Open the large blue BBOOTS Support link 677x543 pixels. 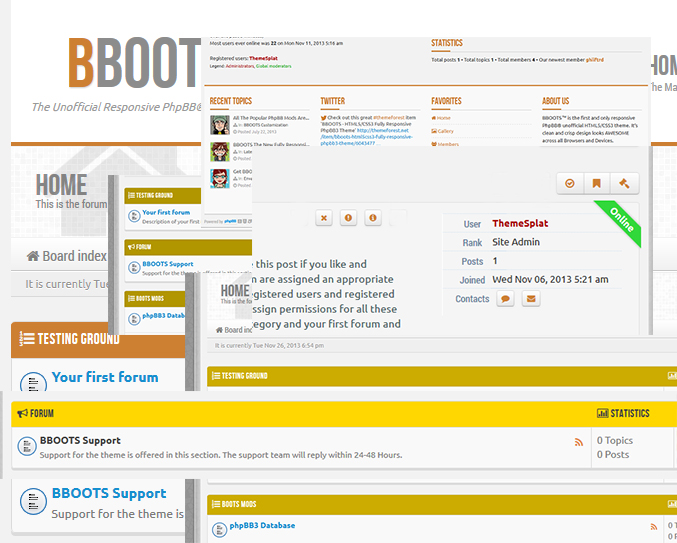[109, 493]
